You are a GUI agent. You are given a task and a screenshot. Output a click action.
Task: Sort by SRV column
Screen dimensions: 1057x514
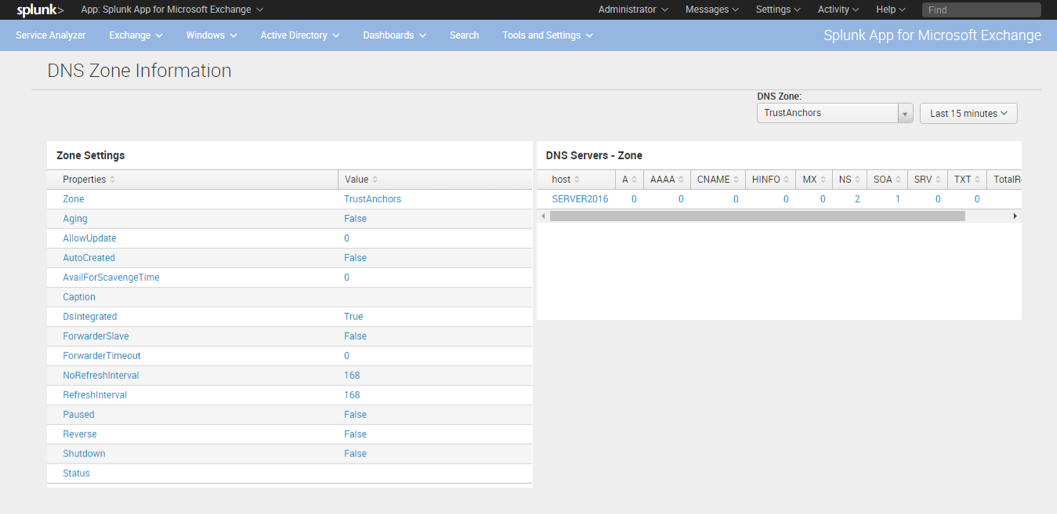(927, 179)
